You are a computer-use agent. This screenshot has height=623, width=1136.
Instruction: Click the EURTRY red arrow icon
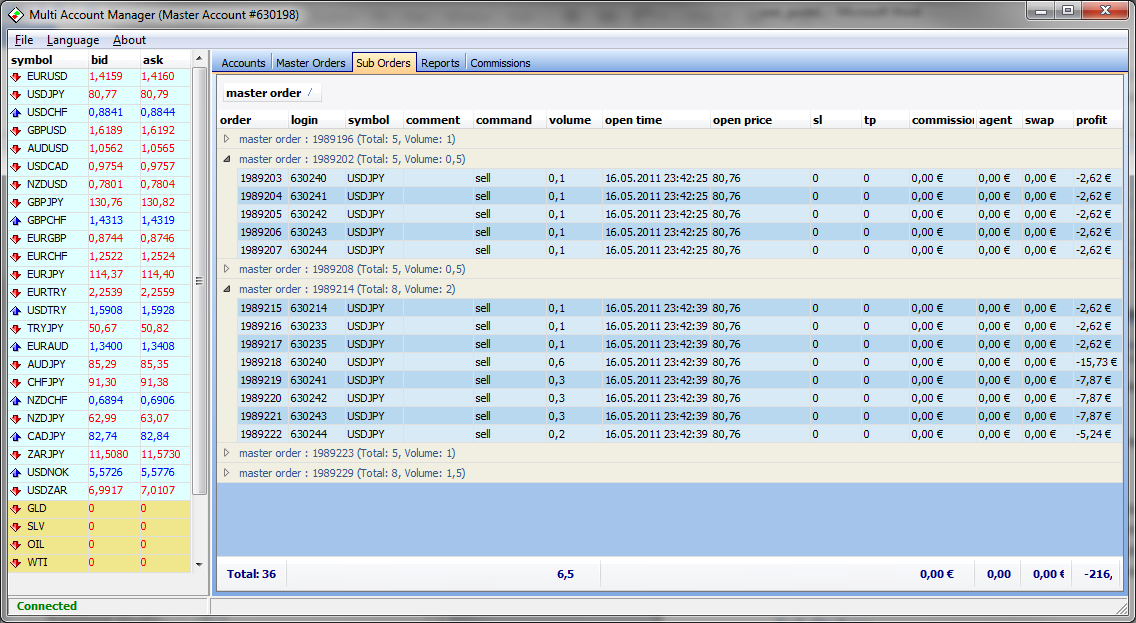pyautogui.click(x=16, y=293)
